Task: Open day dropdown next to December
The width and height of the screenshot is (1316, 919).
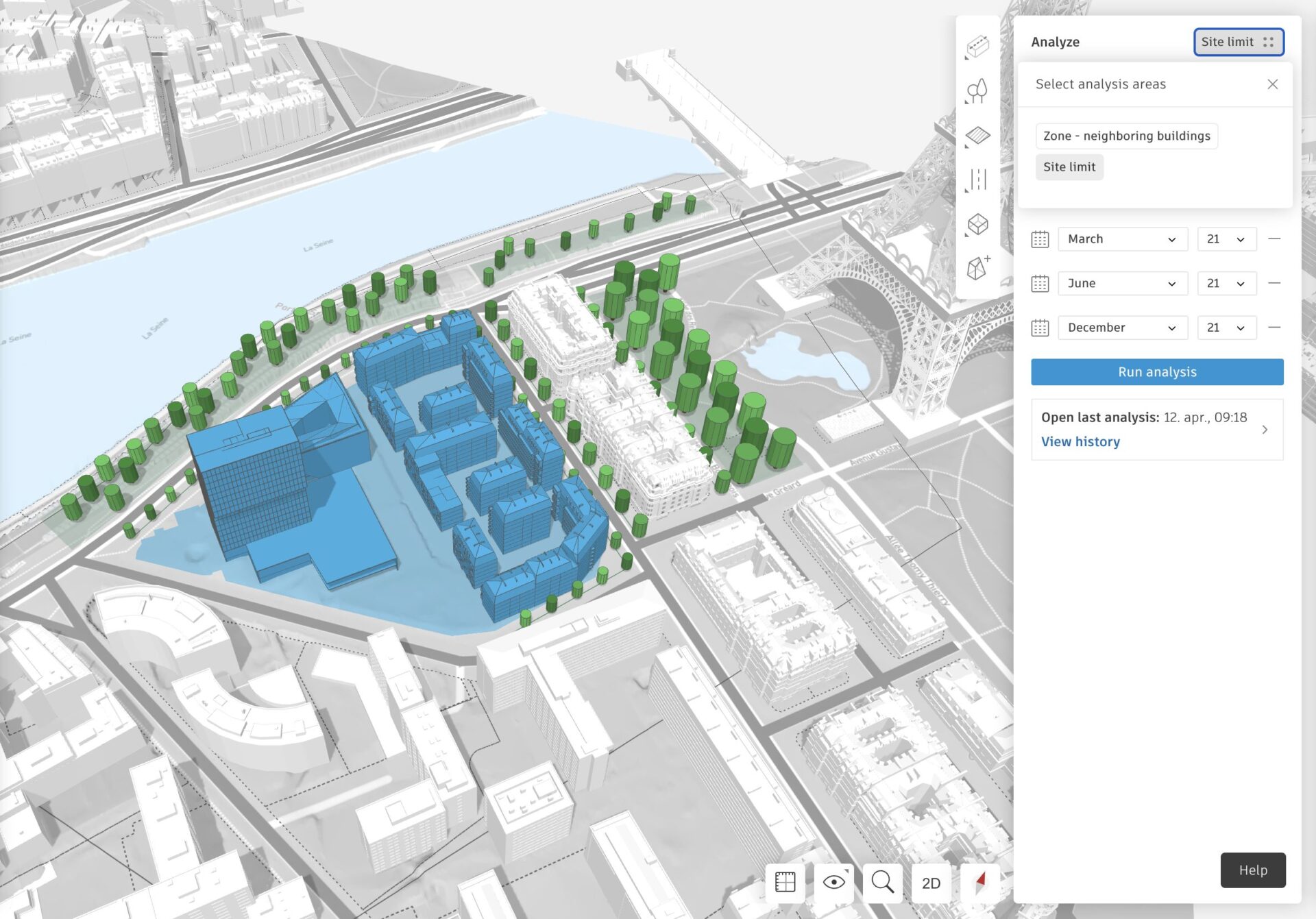Action: tap(1226, 328)
